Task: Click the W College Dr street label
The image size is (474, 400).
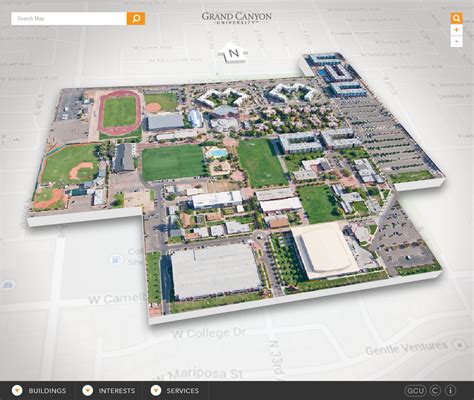Action: click(x=209, y=333)
